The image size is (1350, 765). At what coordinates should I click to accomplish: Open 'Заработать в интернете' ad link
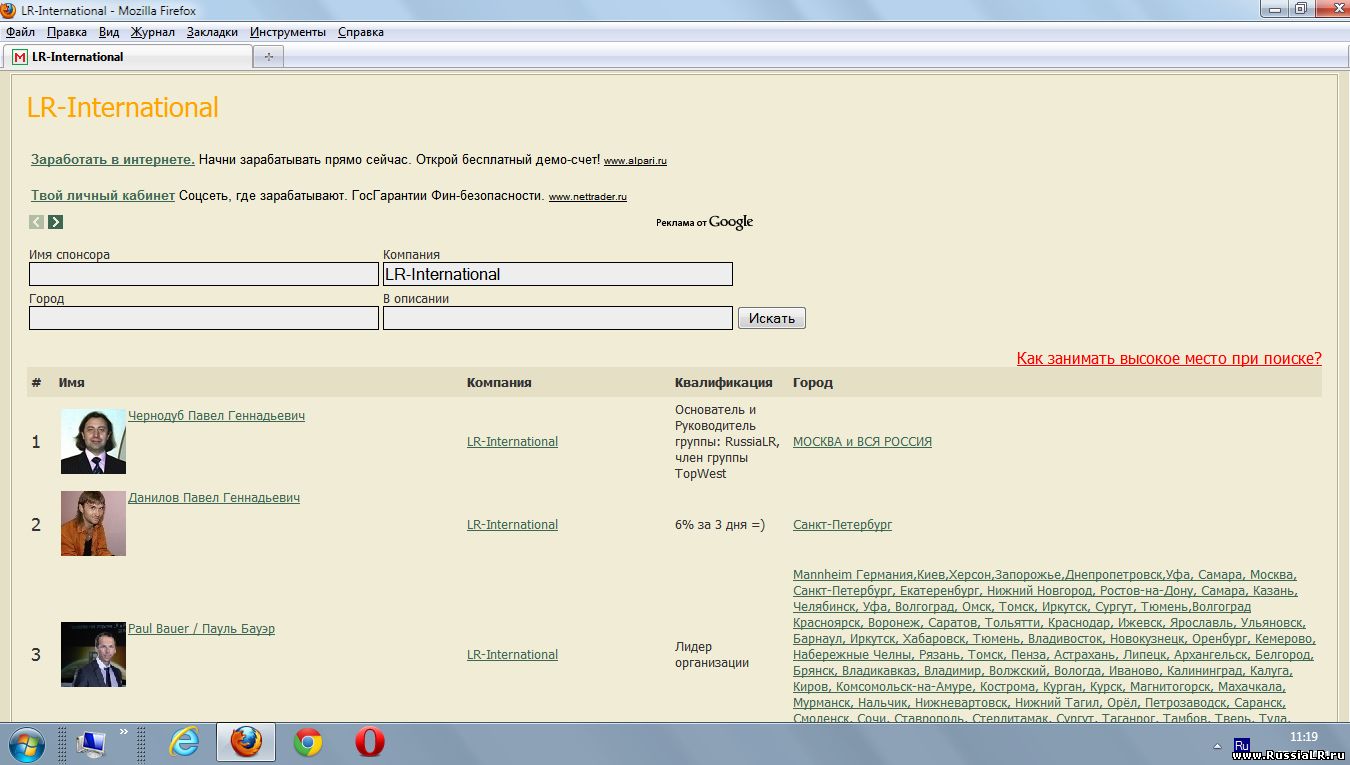pyautogui.click(x=113, y=159)
